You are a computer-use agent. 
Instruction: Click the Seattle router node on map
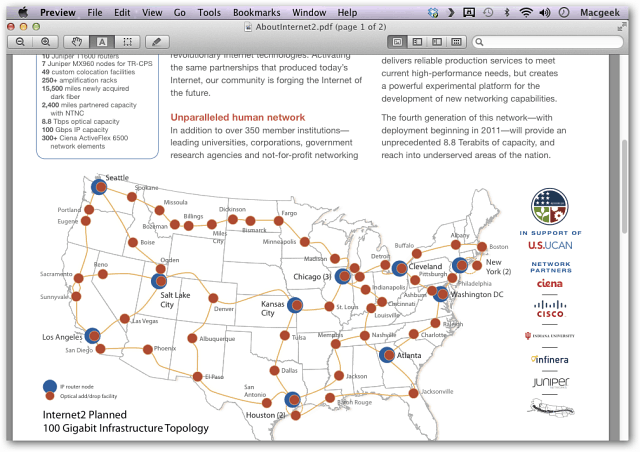point(99,187)
